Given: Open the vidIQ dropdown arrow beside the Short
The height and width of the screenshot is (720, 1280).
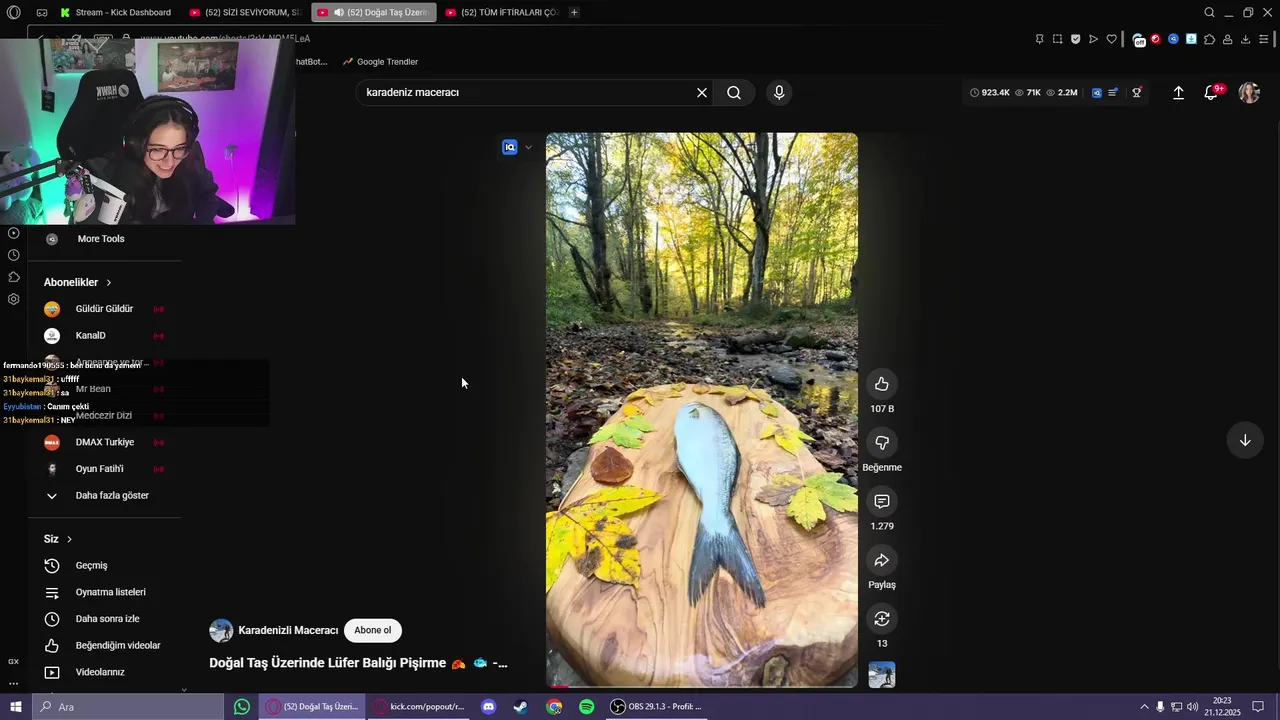Looking at the screenshot, I should tap(528, 147).
